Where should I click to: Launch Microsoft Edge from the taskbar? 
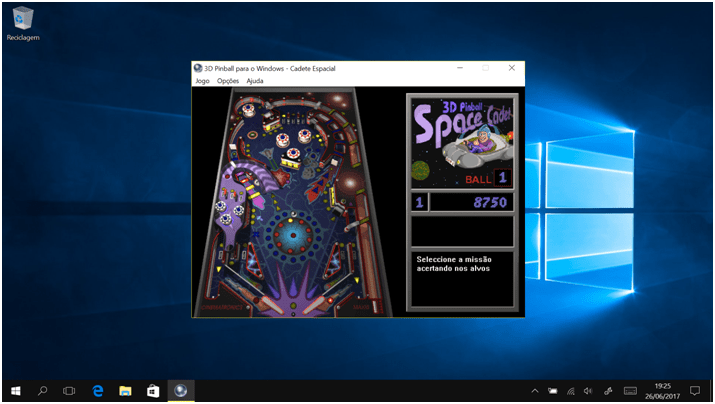(x=98, y=391)
